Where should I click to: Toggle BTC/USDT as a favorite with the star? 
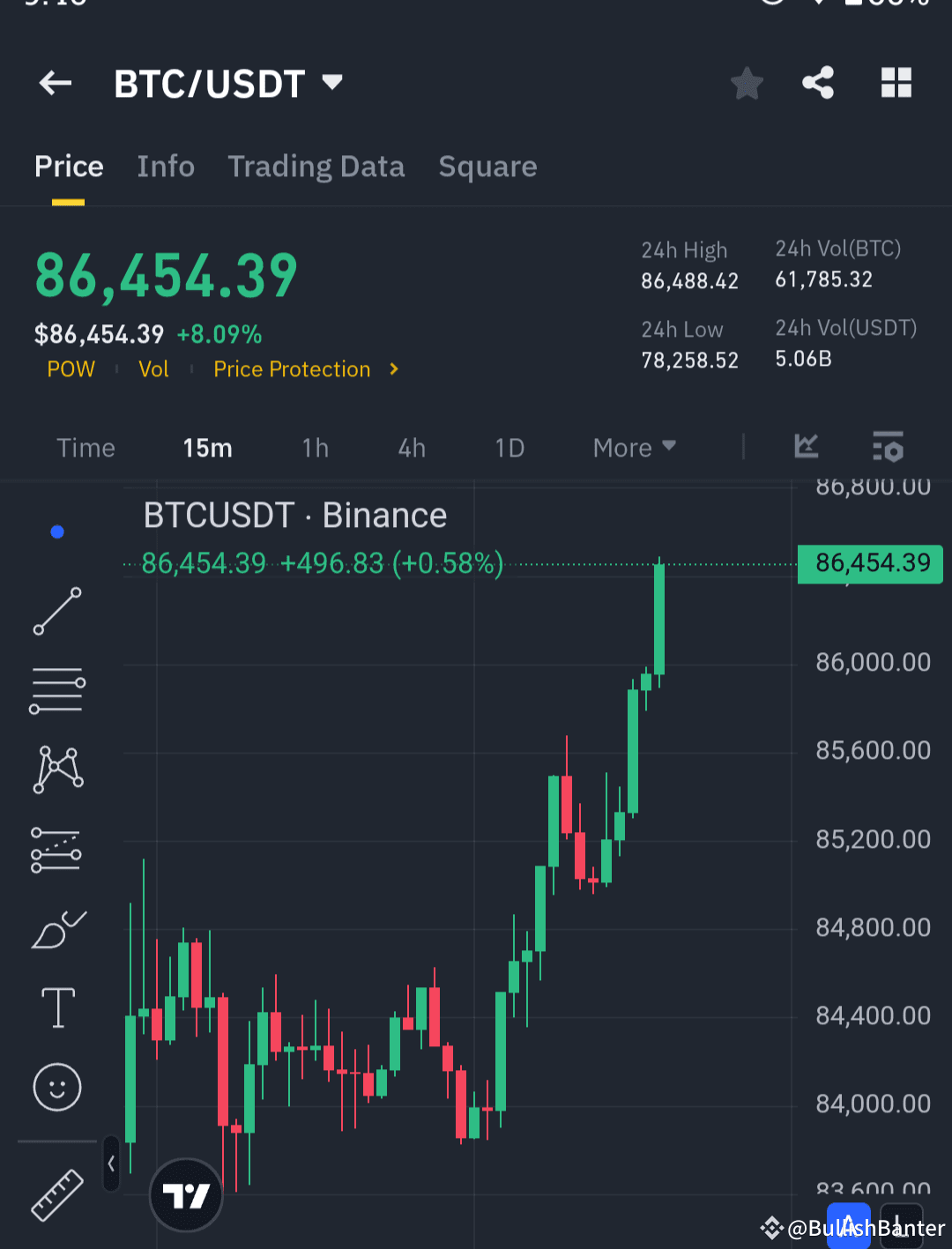click(747, 83)
